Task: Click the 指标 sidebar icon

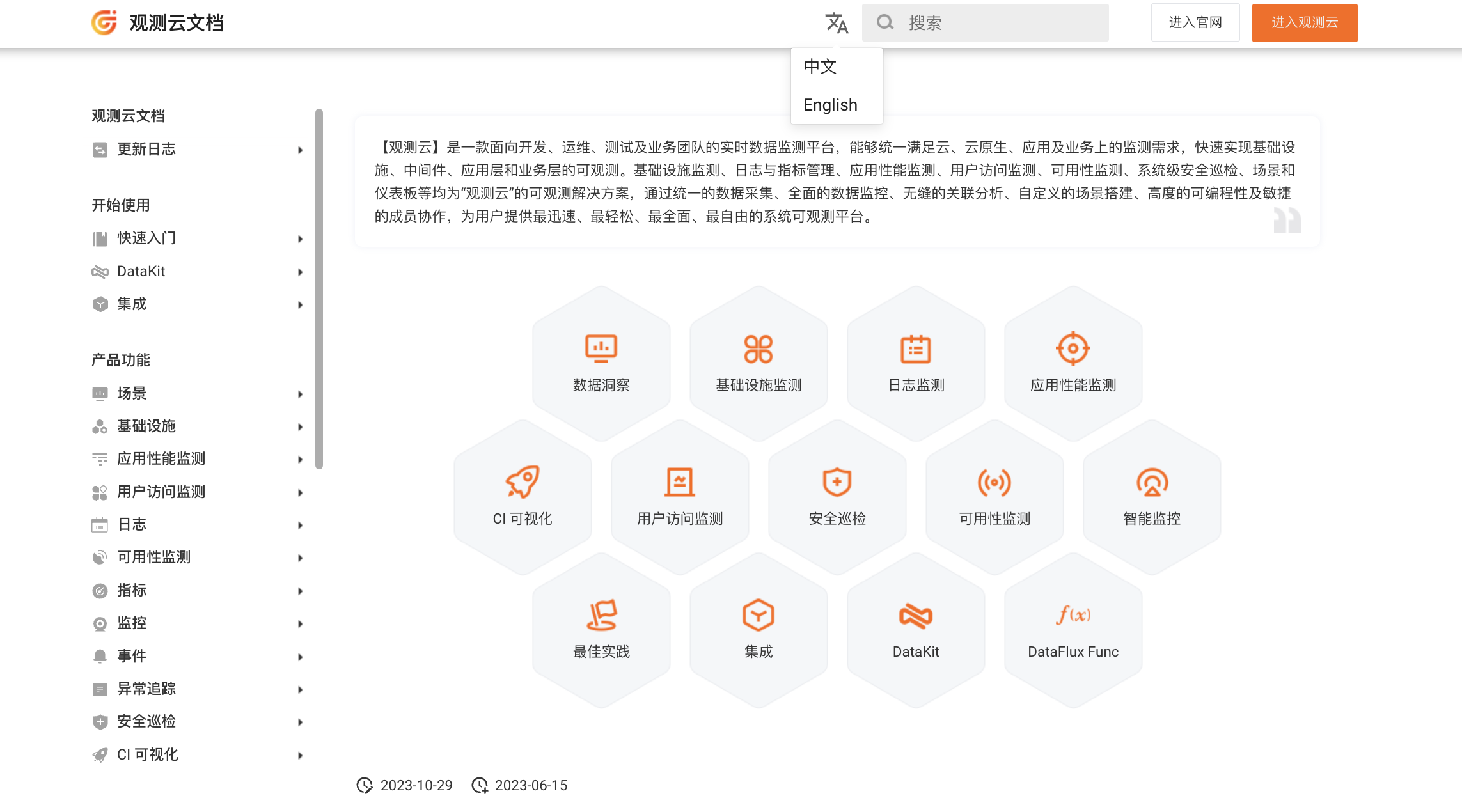Action: point(100,591)
